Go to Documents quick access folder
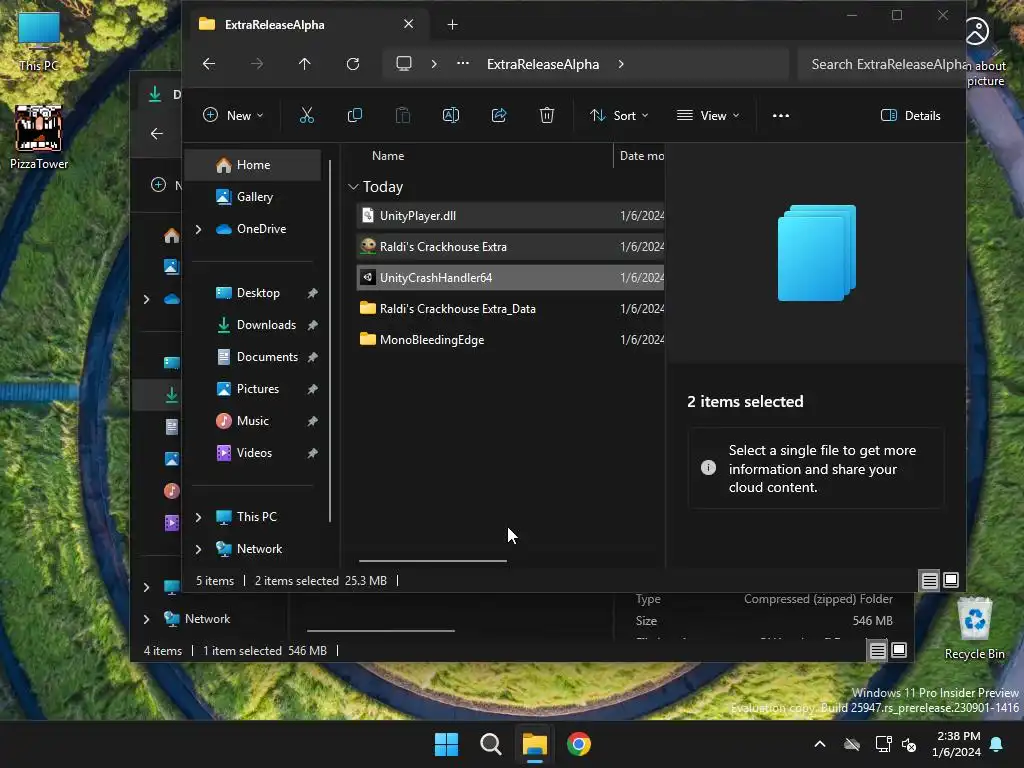This screenshot has width=1024, height=768. pyautogui.click(x=253, y=357)
